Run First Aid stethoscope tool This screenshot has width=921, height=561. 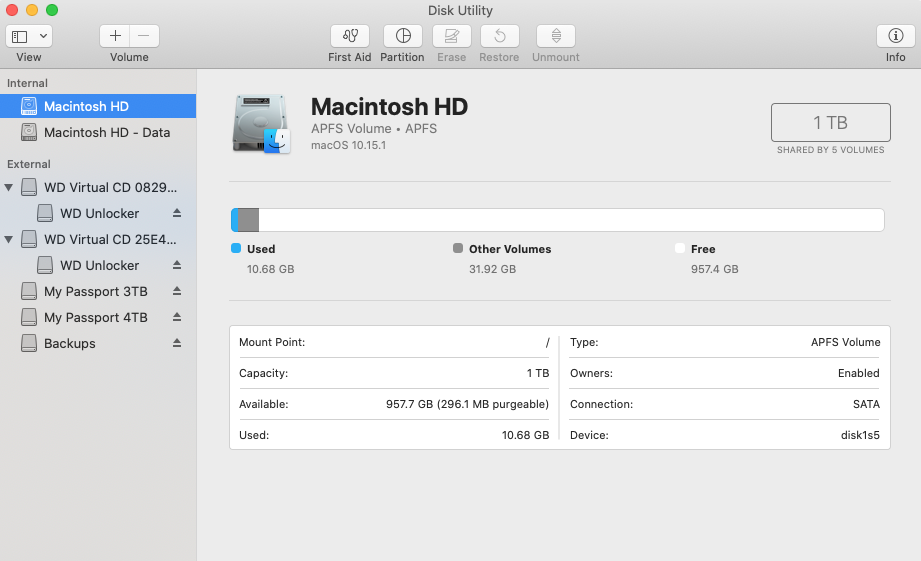click(350, 36)
